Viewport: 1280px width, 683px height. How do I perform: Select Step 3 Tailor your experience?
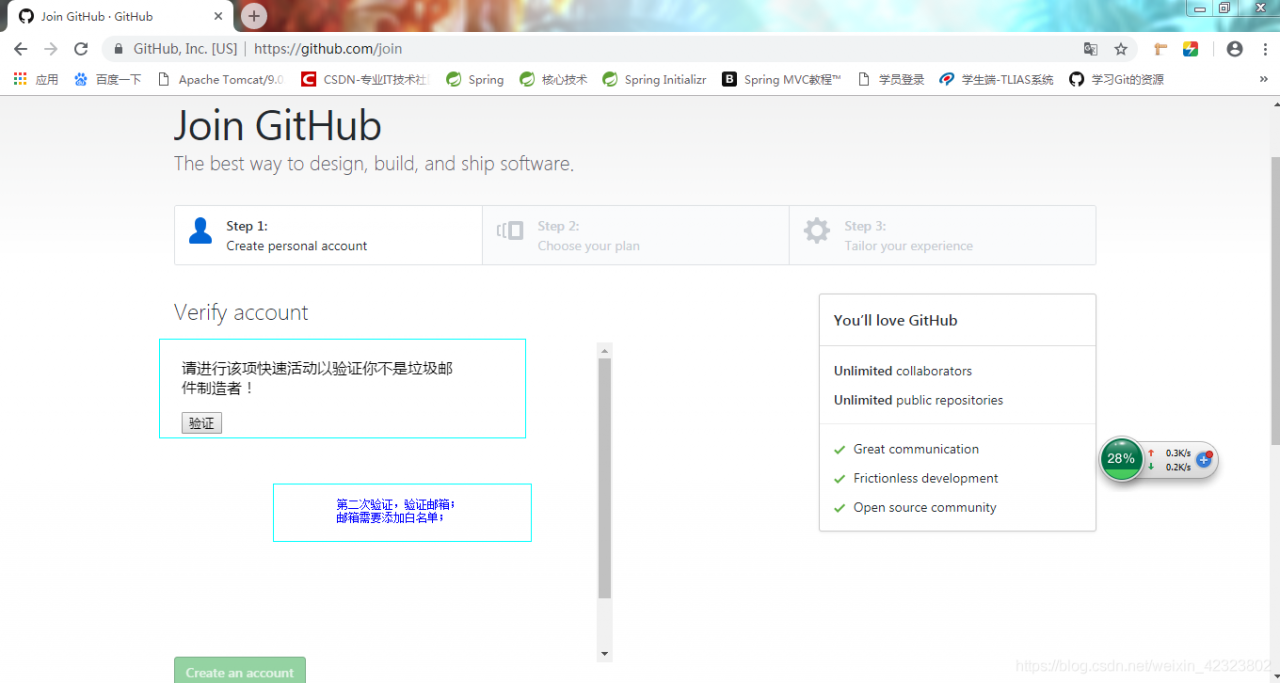point(942,235)
